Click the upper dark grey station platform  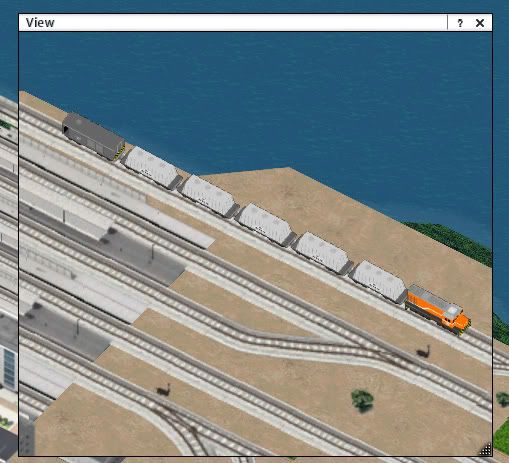142,255
